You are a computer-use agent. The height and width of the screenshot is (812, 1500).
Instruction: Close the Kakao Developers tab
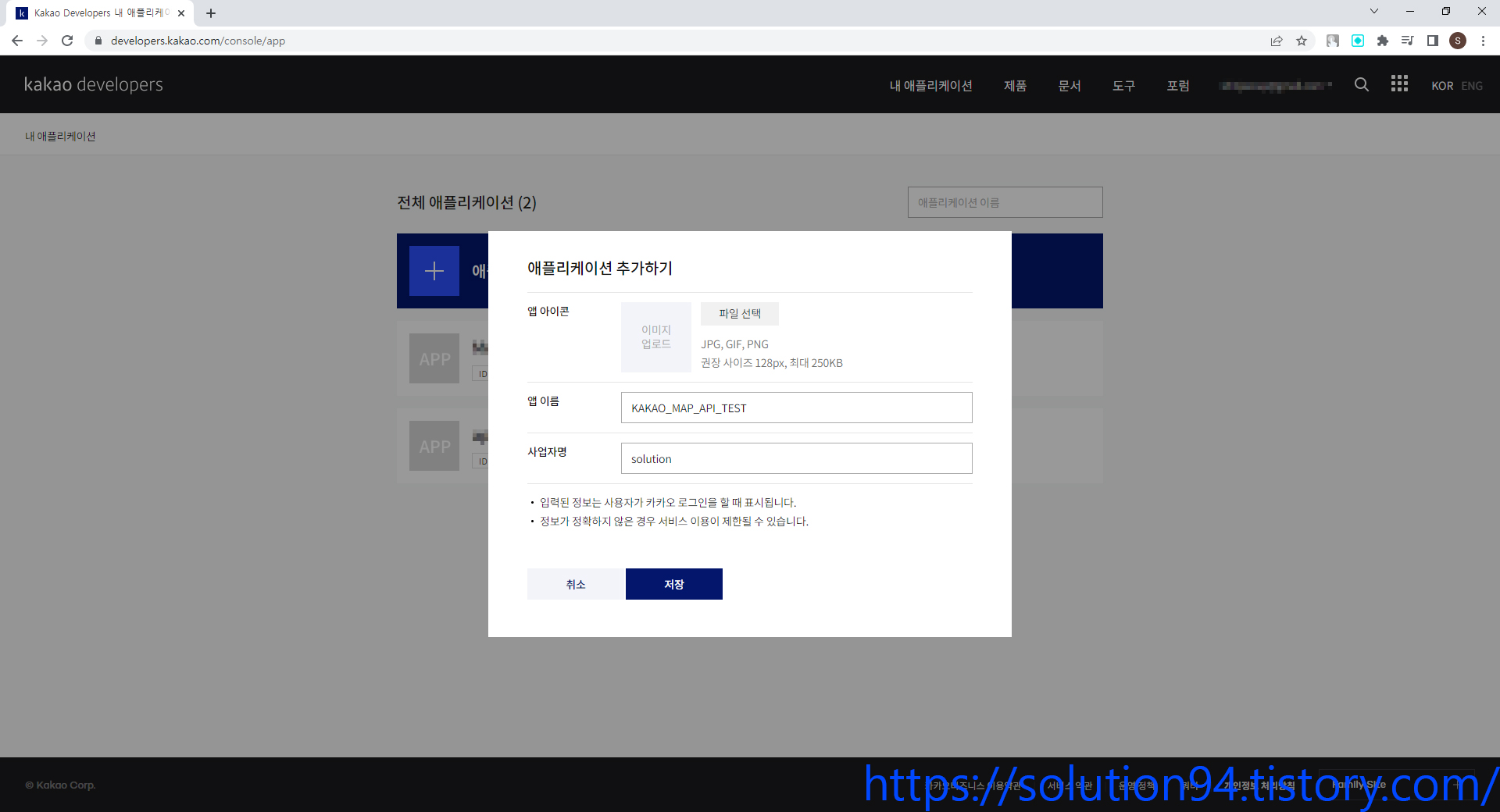point(181,13)
